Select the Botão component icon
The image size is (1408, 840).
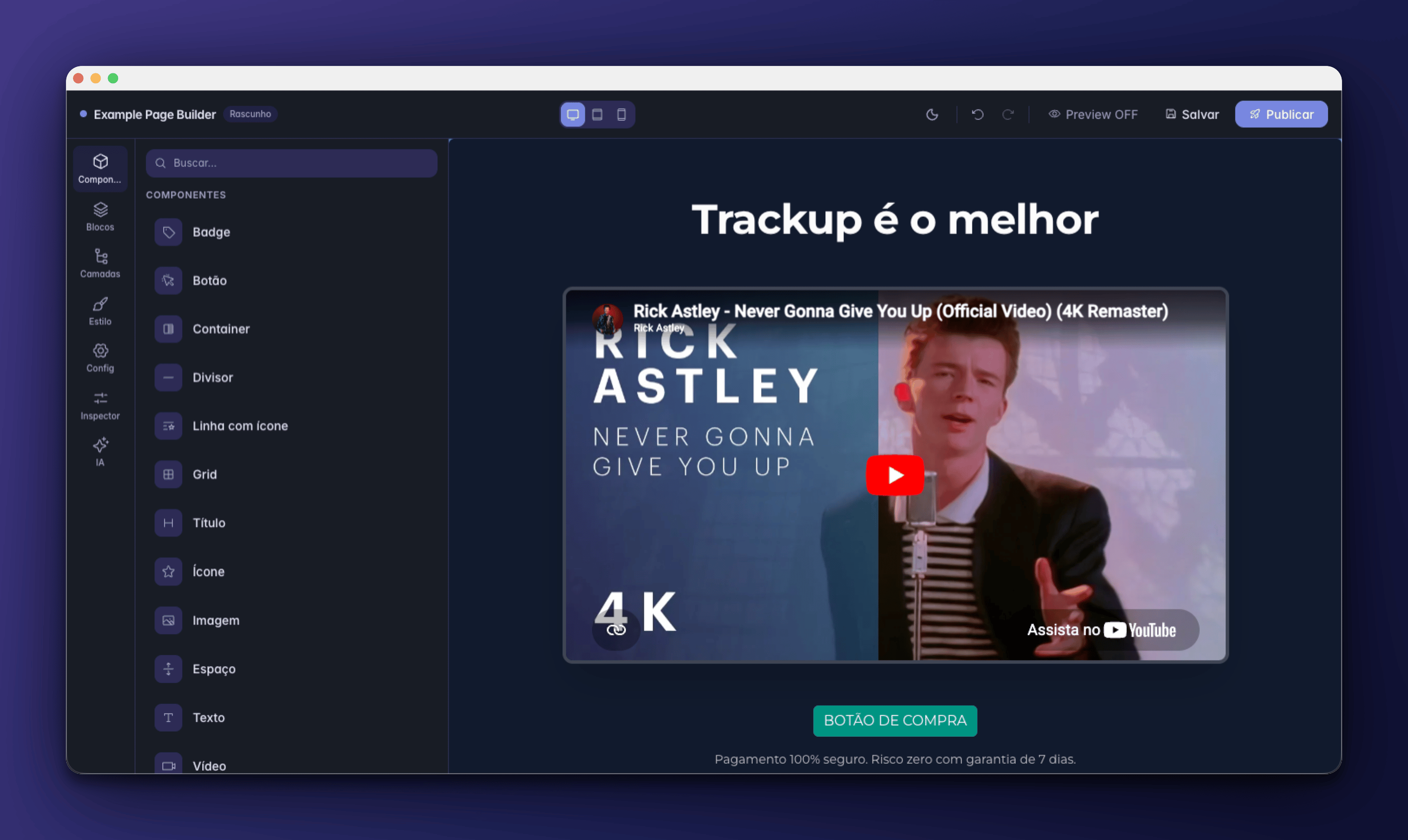[168, 280]
